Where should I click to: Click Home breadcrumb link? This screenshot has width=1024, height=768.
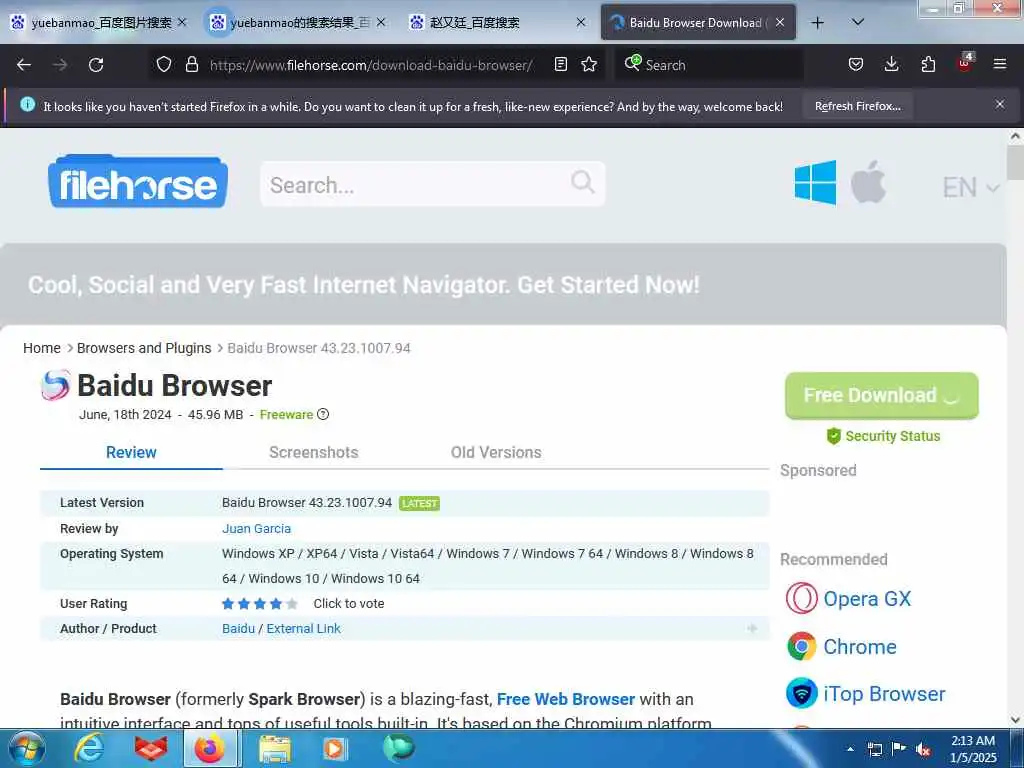pyautogui.click(x=42, y=348)
